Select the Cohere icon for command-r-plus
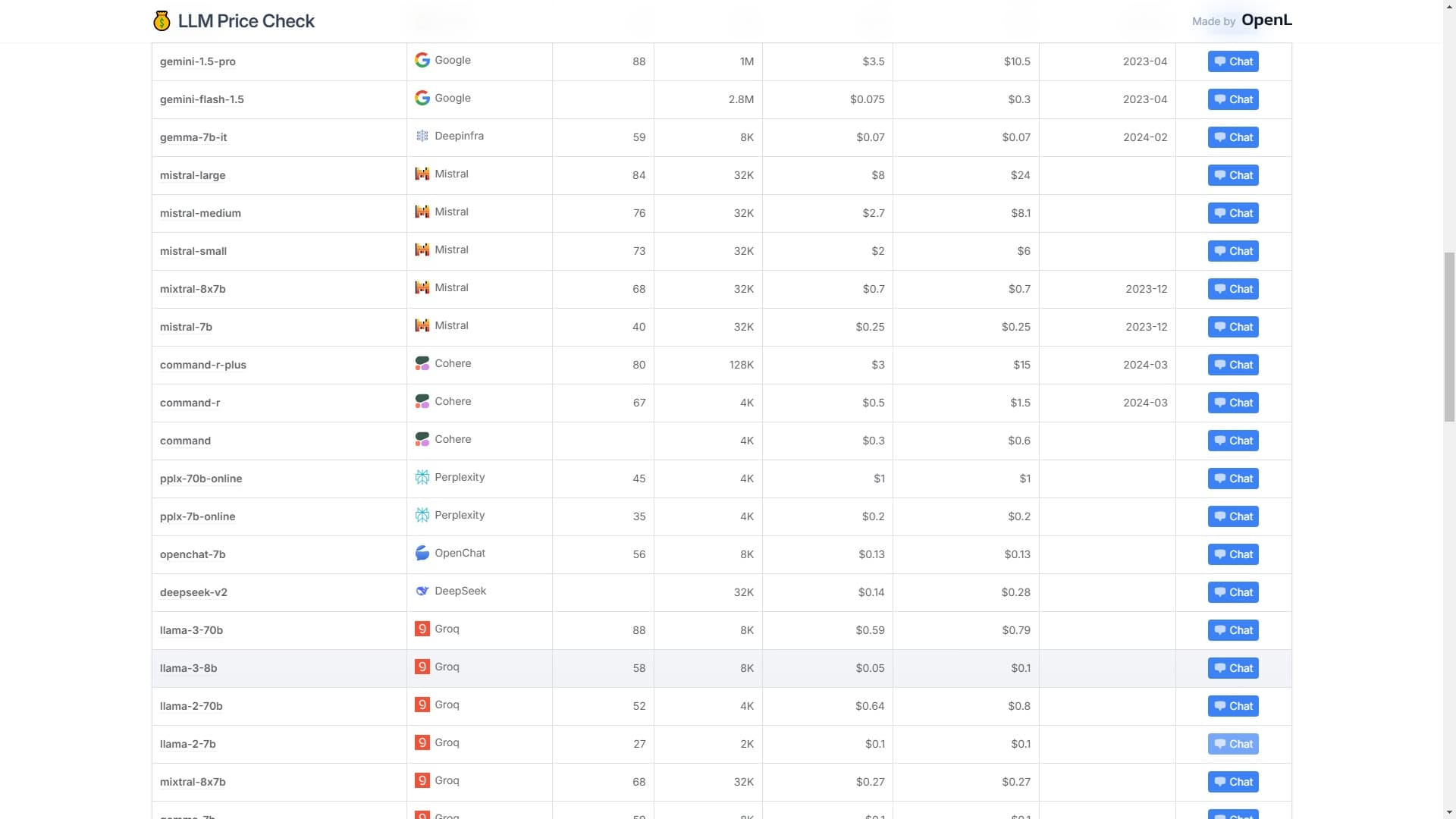The width and height of the screenshot is (1456, 819). 422,363
